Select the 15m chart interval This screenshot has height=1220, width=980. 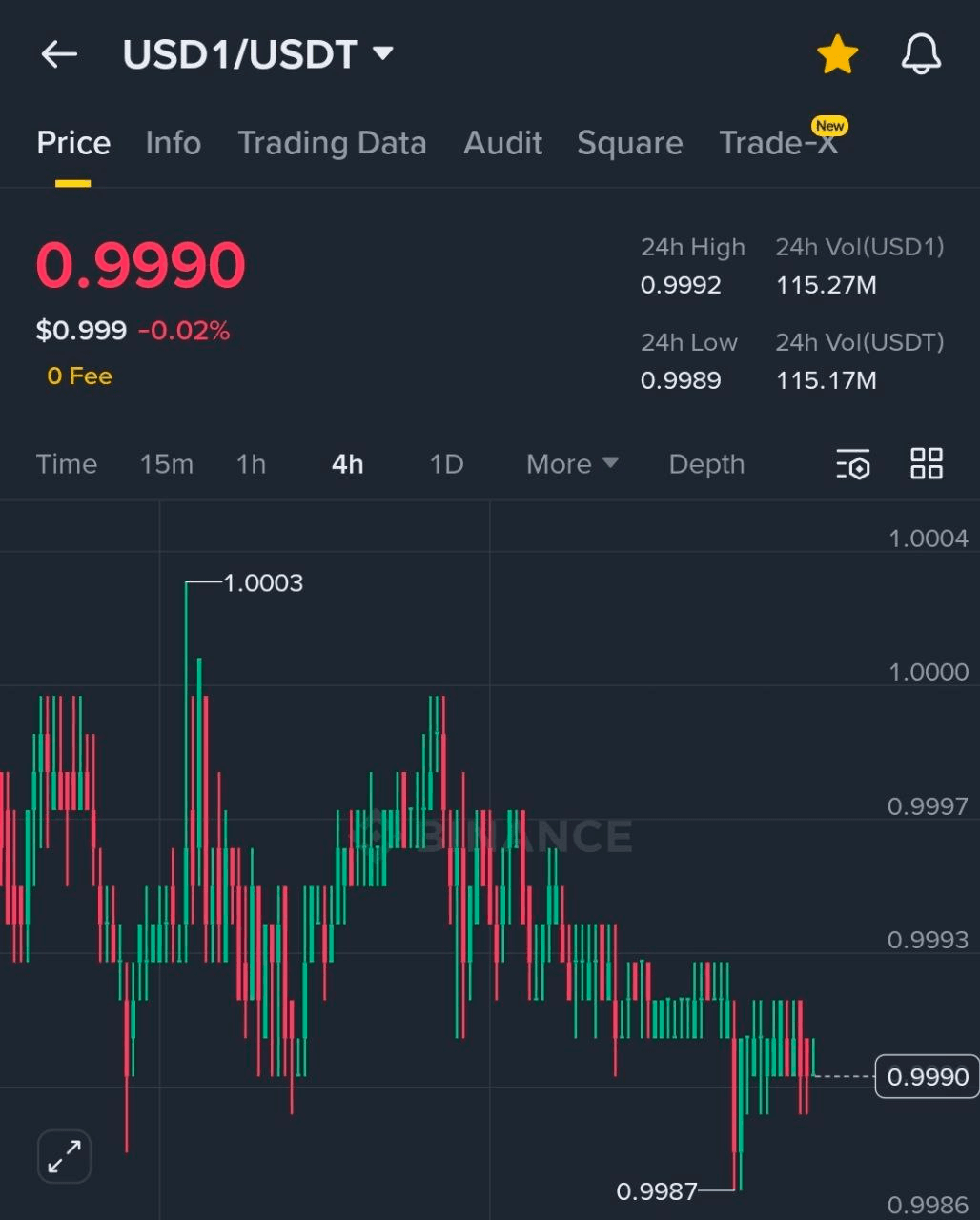click(166, 464)
